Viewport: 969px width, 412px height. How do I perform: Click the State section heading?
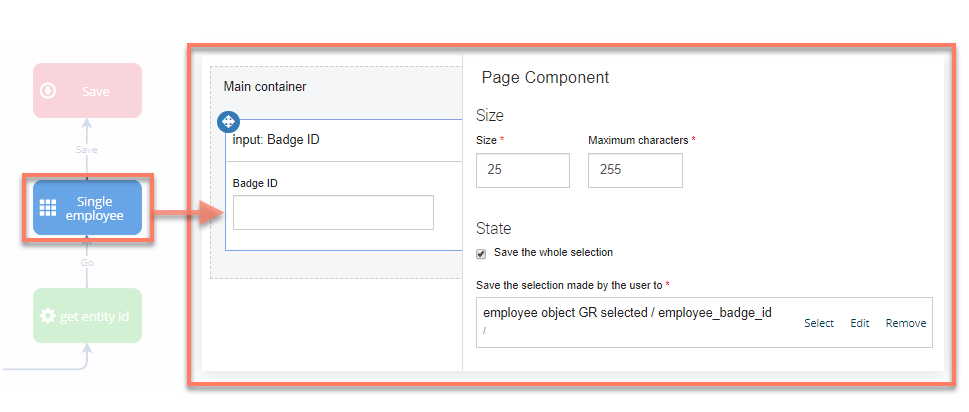click(x=494, y=228)
